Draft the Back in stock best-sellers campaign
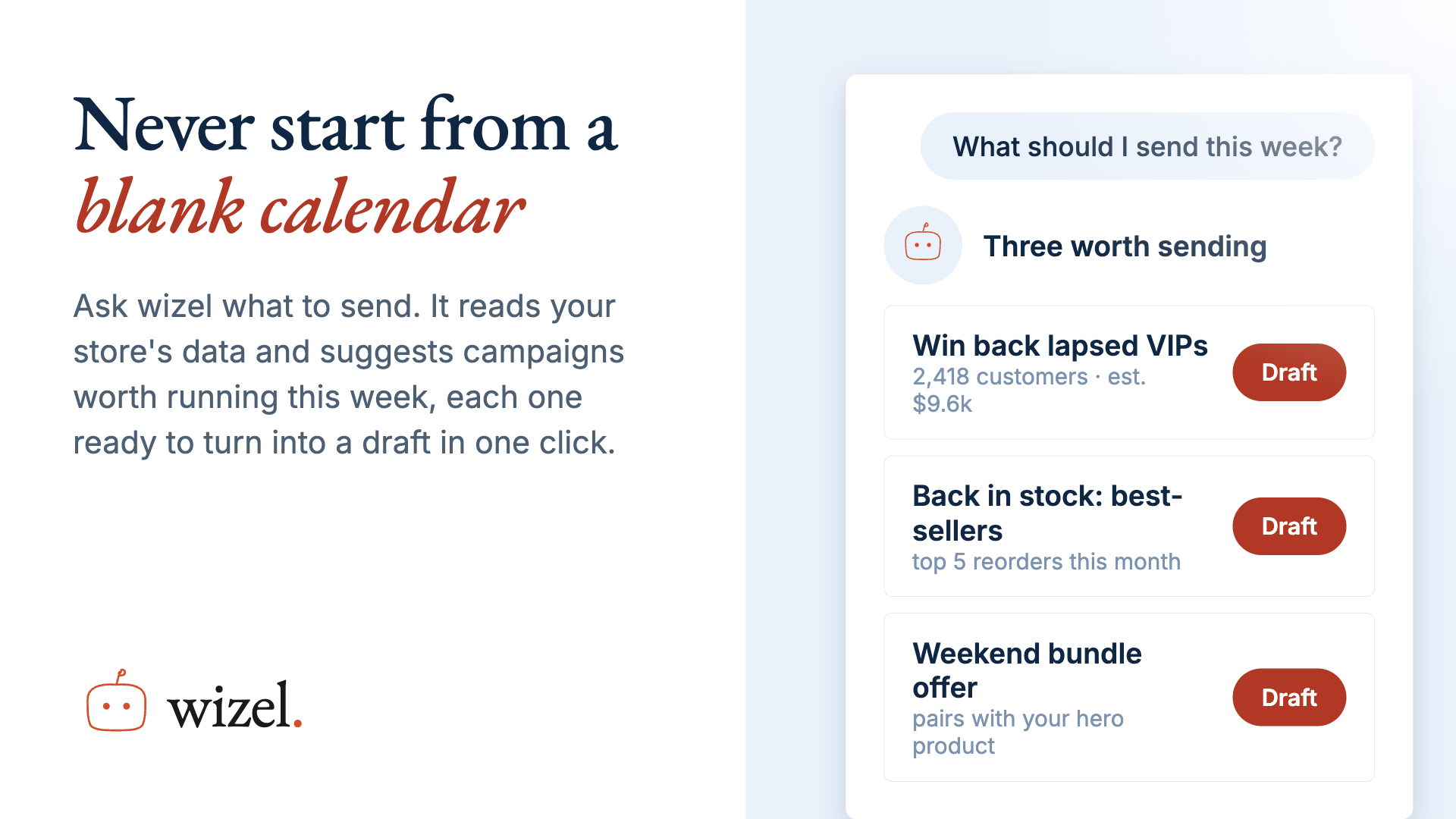This screenshot has width=1456, height=819. [1289, 526]
